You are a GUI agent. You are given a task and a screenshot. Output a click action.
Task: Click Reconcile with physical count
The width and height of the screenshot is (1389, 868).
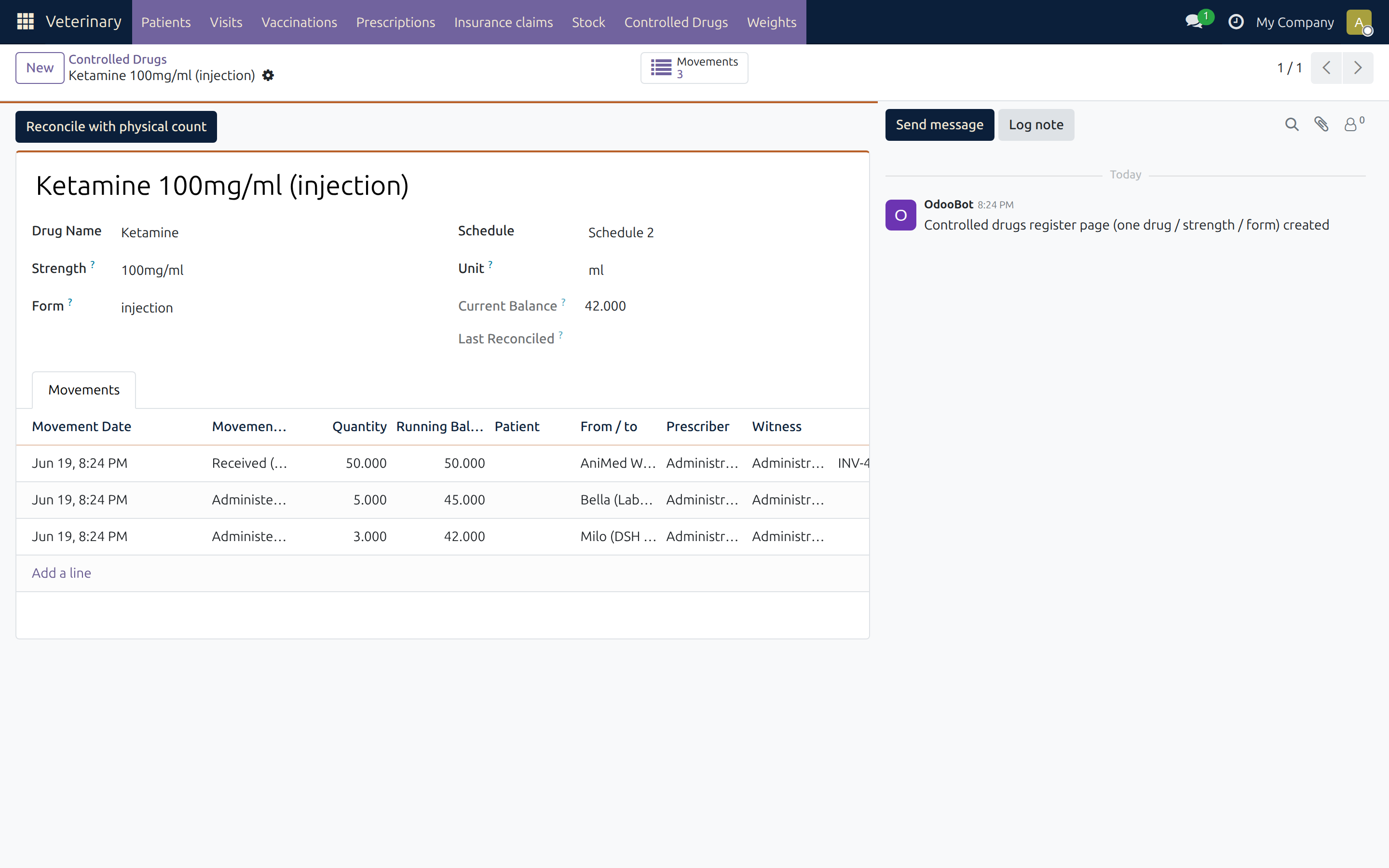pyautogui.click(x=116, y=126)
